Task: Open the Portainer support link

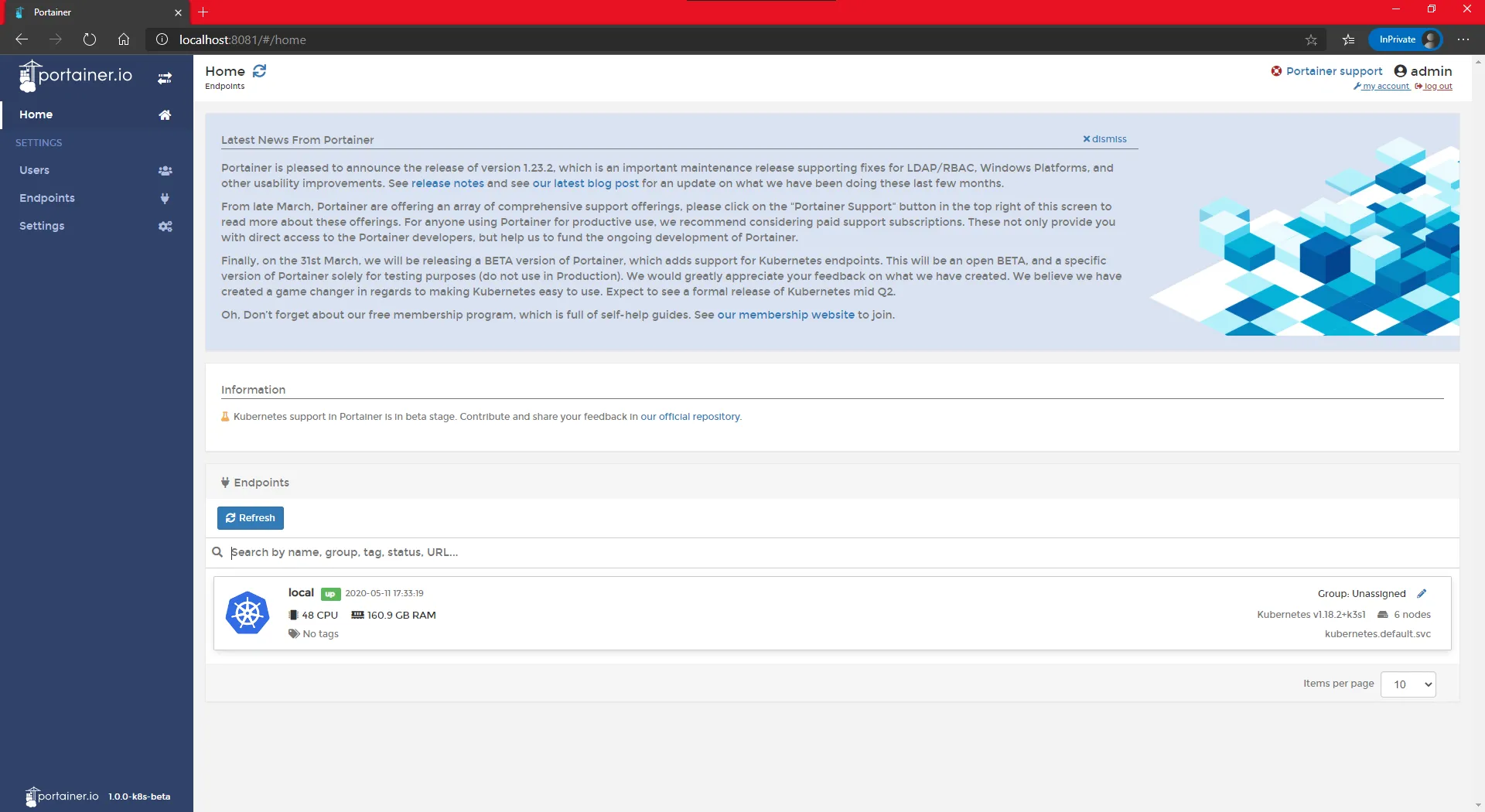Action: (x=1333, y=71)
